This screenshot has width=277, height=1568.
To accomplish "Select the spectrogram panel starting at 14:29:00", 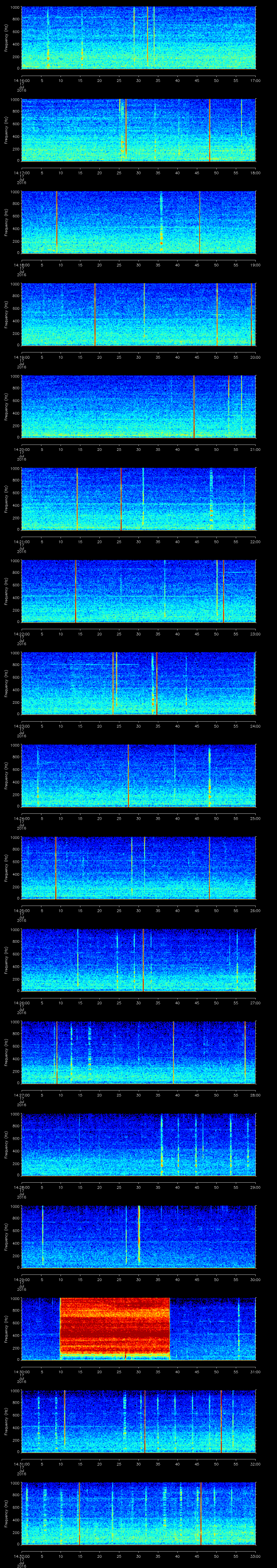I will (x=138, y=1237).
